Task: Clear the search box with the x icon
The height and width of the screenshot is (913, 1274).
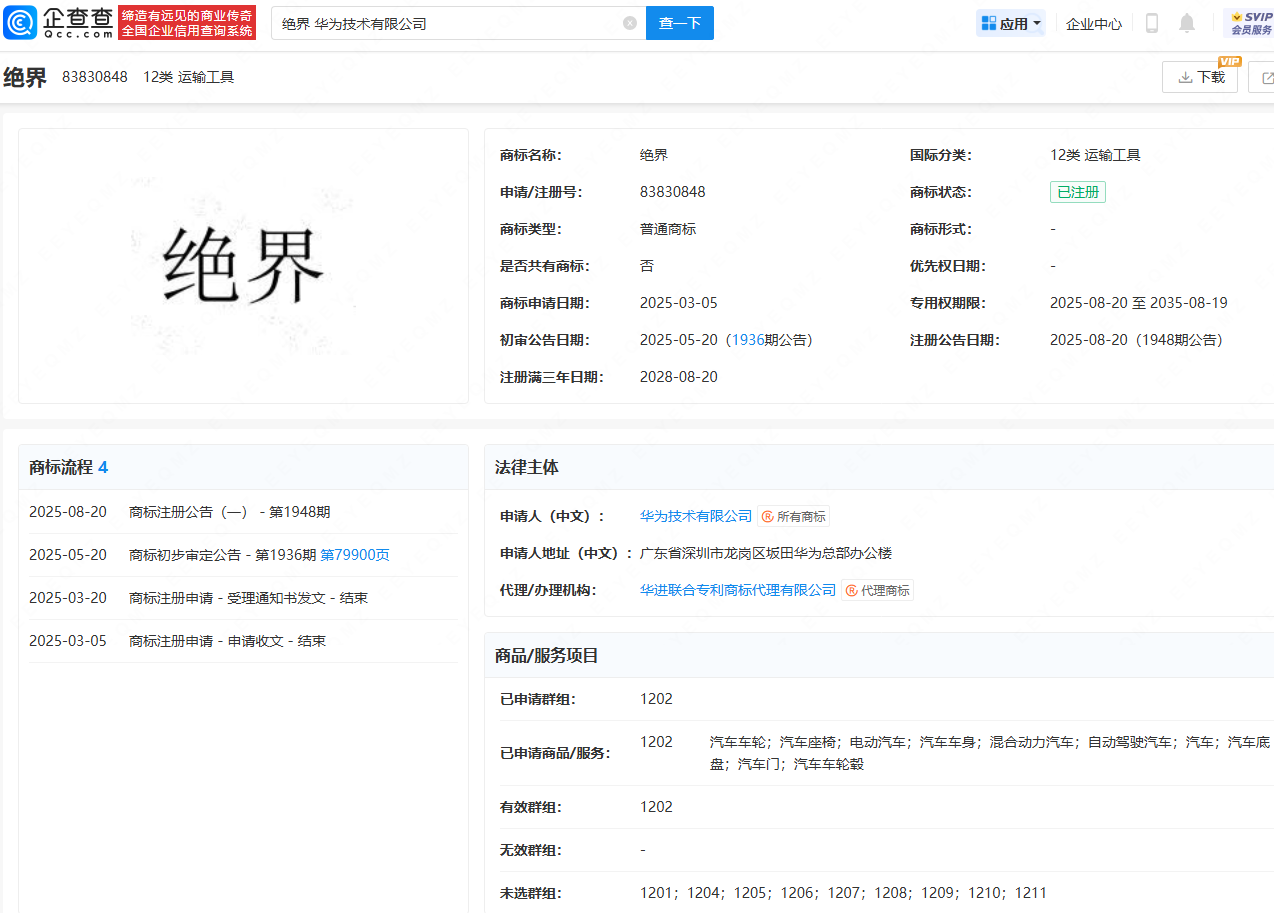Action: 629,22
